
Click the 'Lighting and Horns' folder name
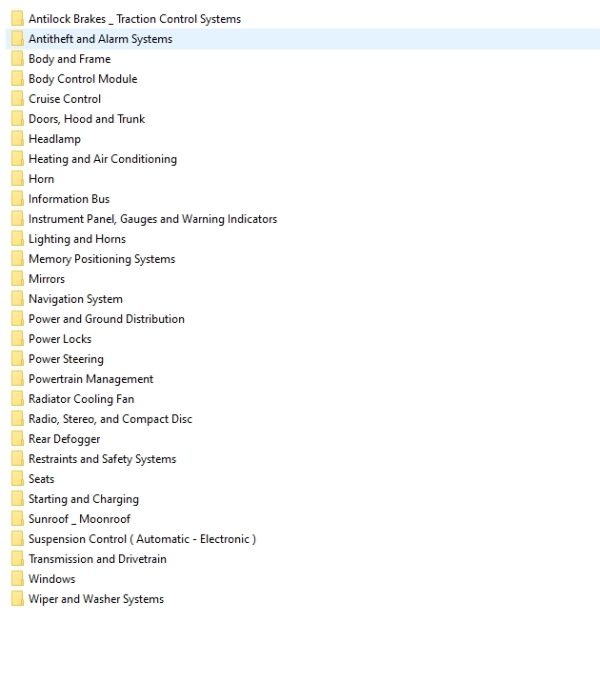tap(77, 239)
